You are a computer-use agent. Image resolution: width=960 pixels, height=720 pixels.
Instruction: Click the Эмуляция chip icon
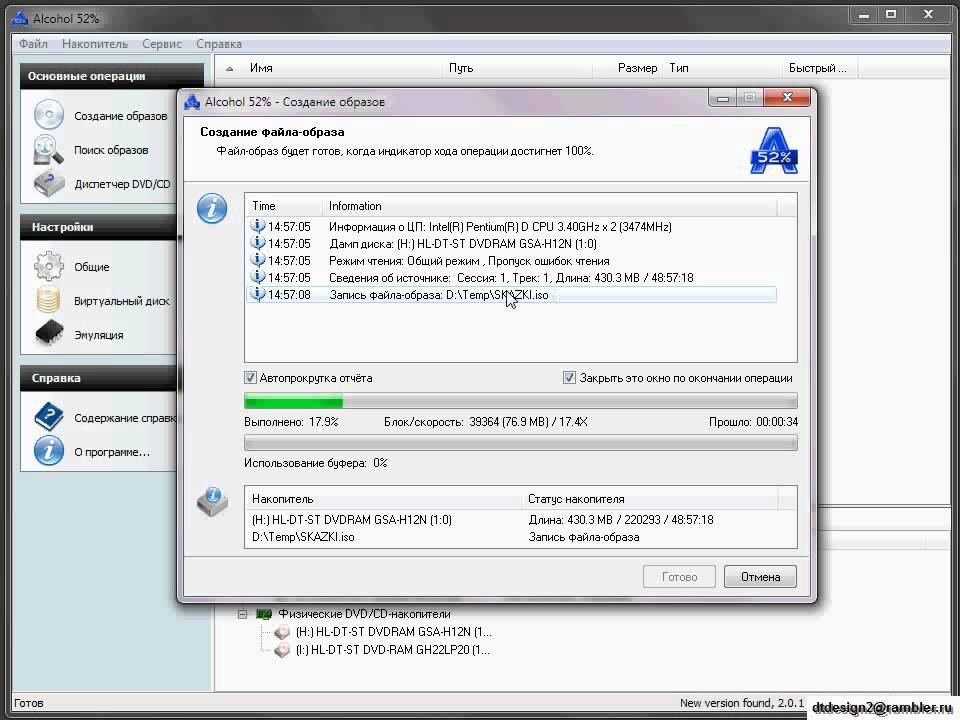coord(49,334)
